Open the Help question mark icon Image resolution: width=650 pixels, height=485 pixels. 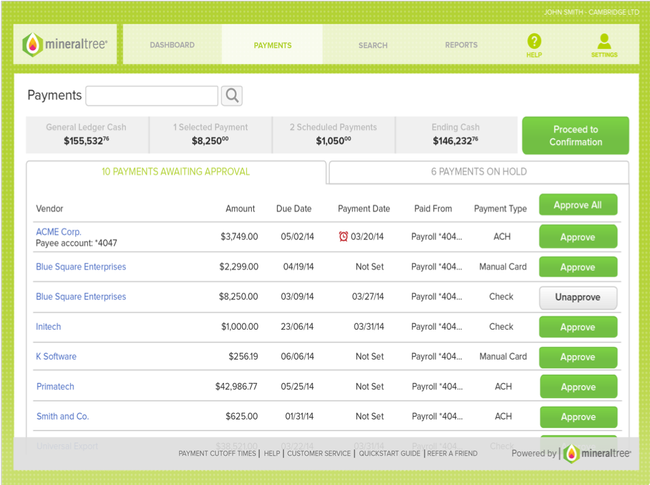(534, 41)
